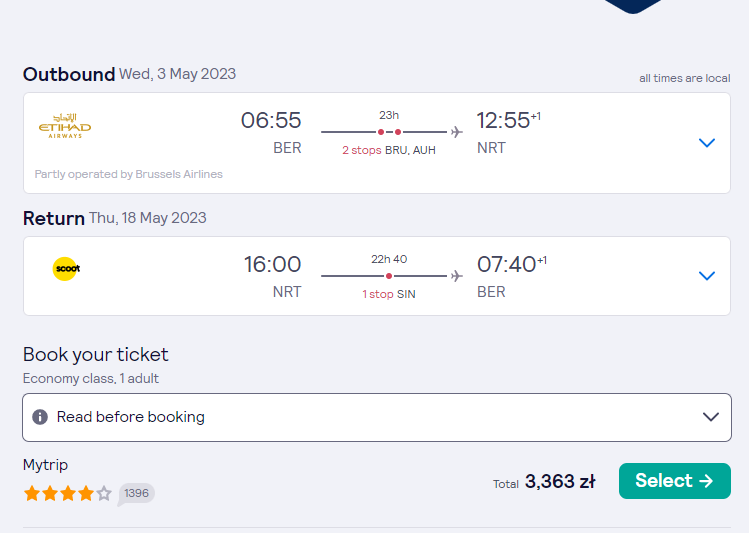
Task: Click the outbound 06:55 BER departure time
Action: [x=271, y=132]
